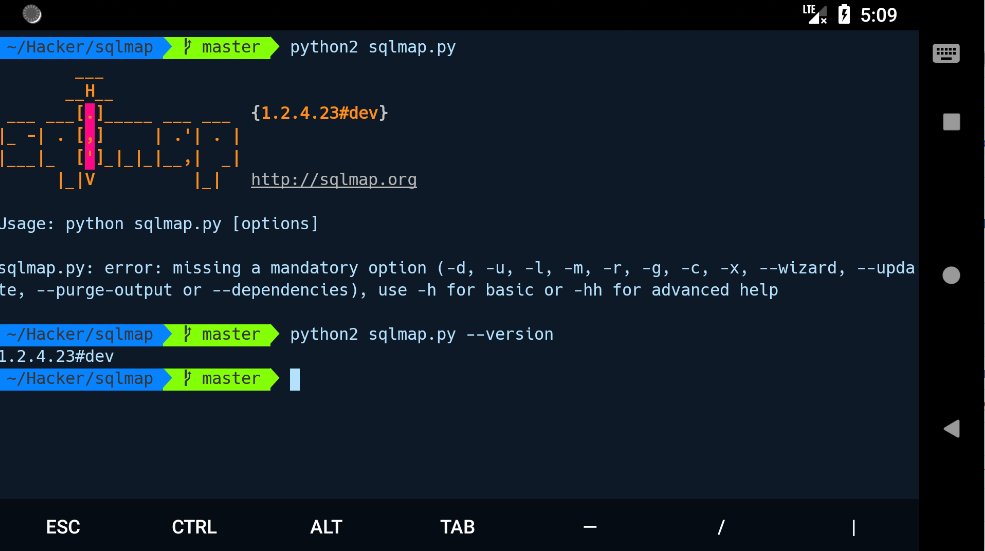Tap the LTE signal status icon
985x551 pixels.
coord(815,14)
